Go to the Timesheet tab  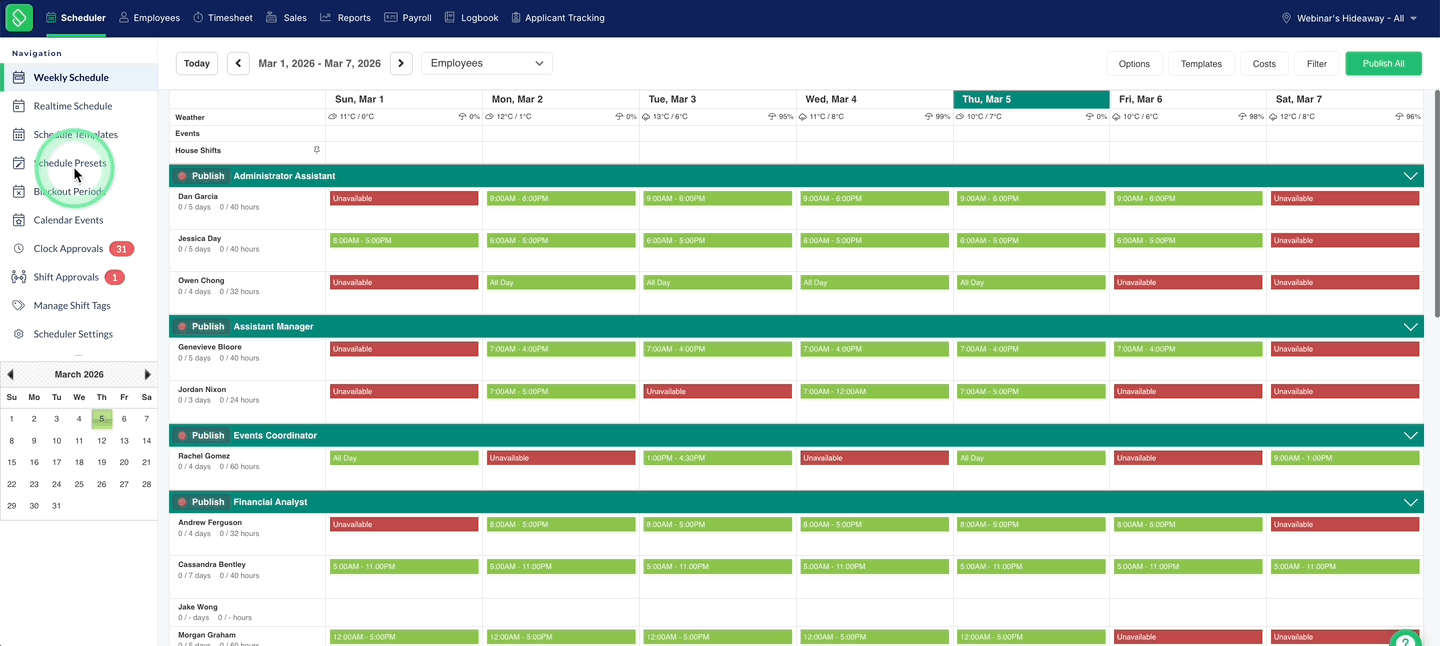point(223,18)
